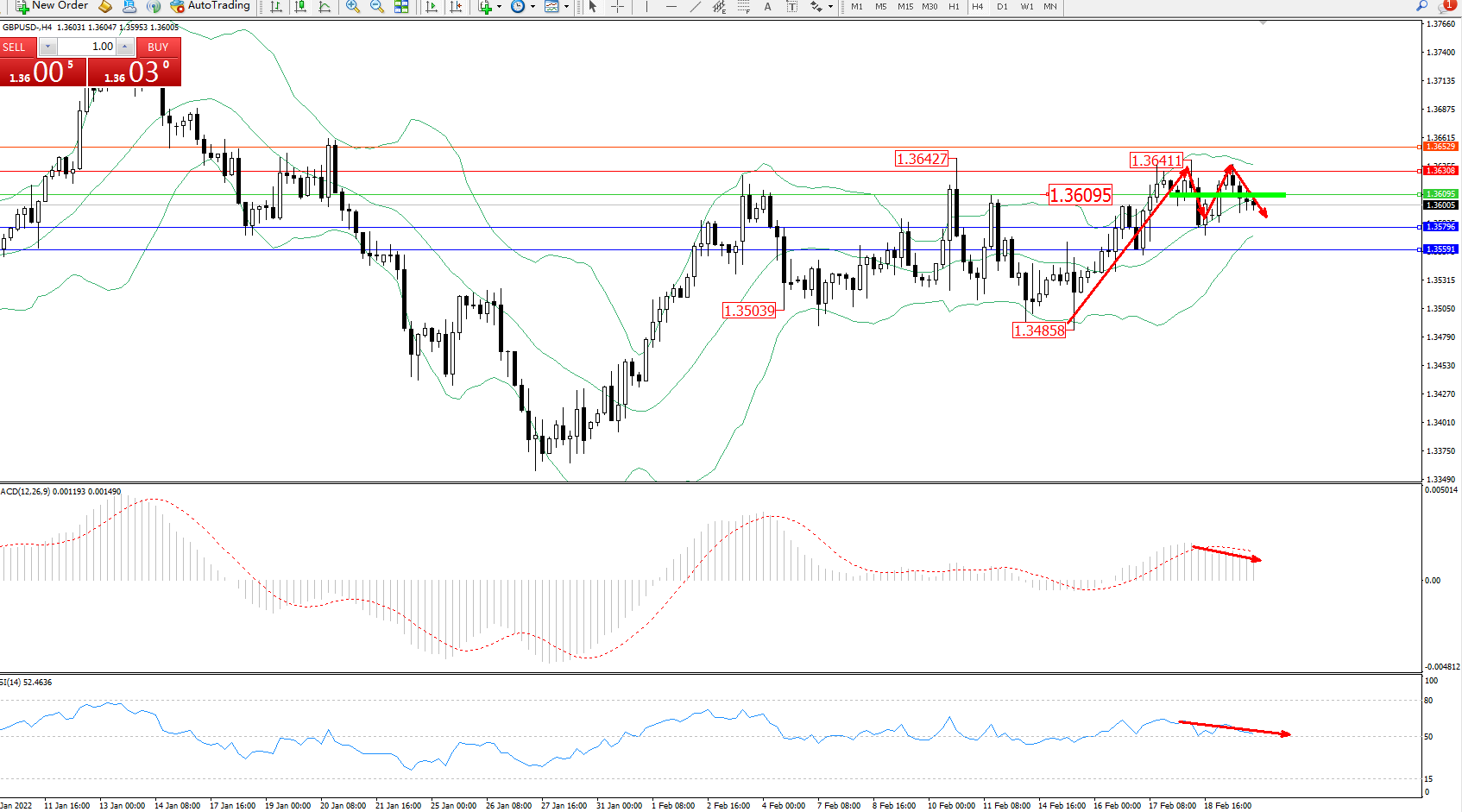Screen dimensions: 1462x812
Task: Open the Tile Windows icon
Action: point(401,7)
